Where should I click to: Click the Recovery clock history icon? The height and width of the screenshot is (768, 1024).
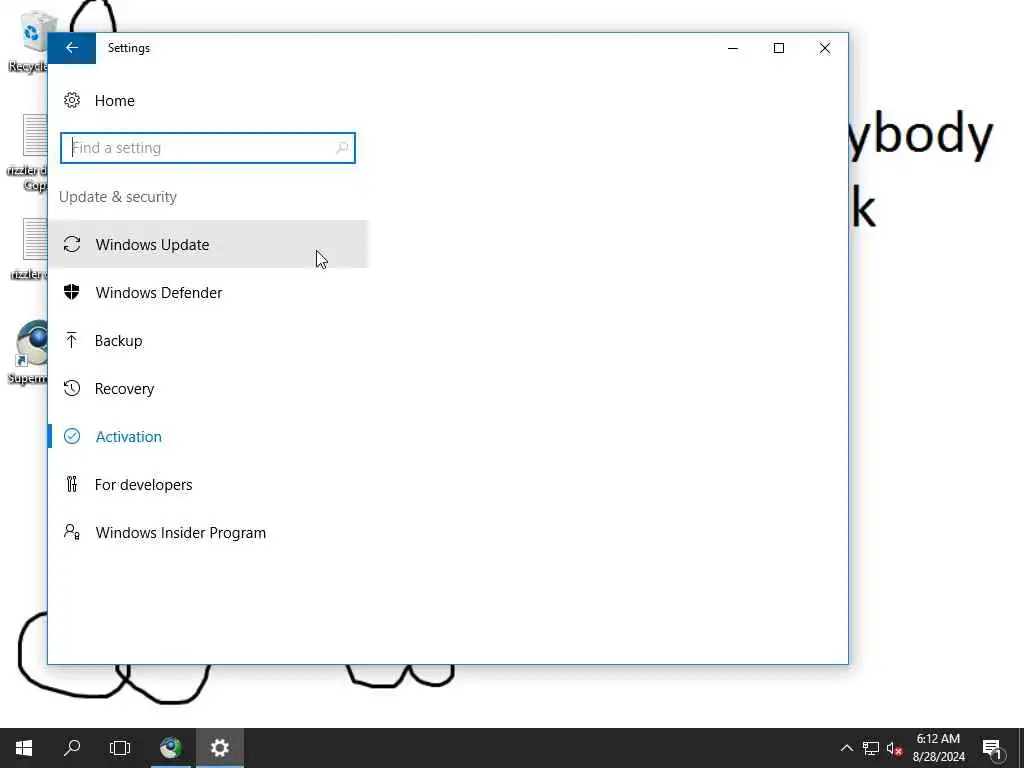click(x=72, y=388)
